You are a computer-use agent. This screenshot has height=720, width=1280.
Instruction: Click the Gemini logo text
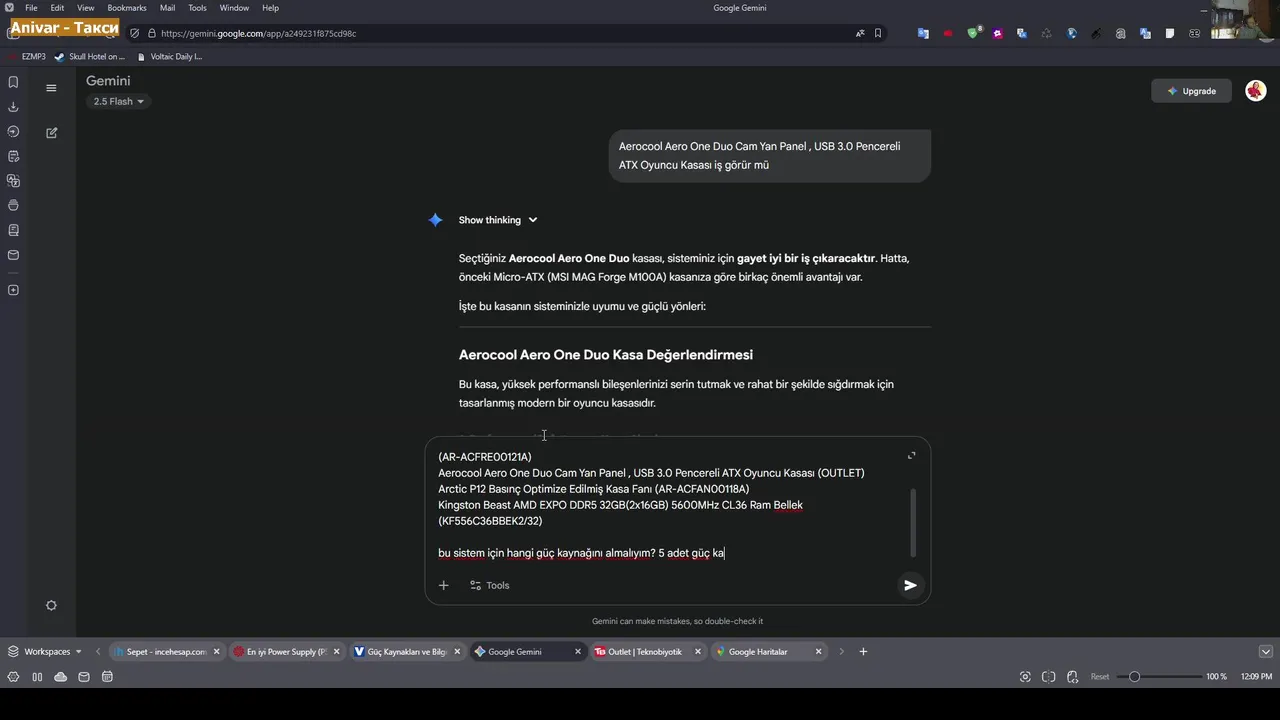(108, 81)
